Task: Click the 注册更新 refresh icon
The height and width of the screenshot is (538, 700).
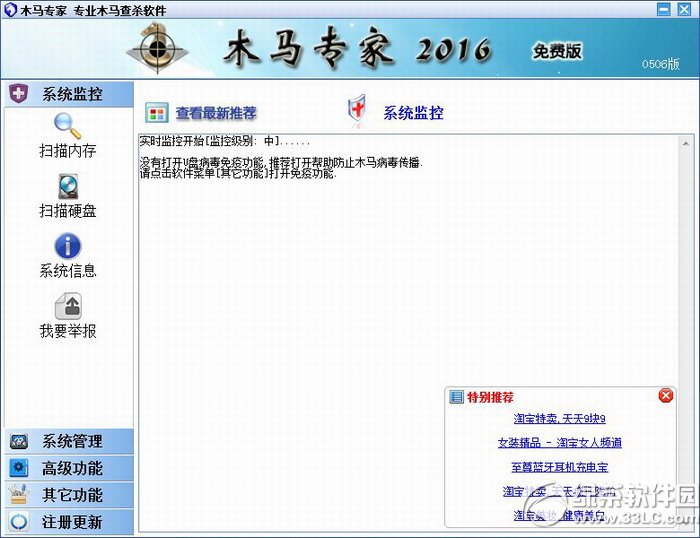Action: pyautogui.click(x=19, y=521)
